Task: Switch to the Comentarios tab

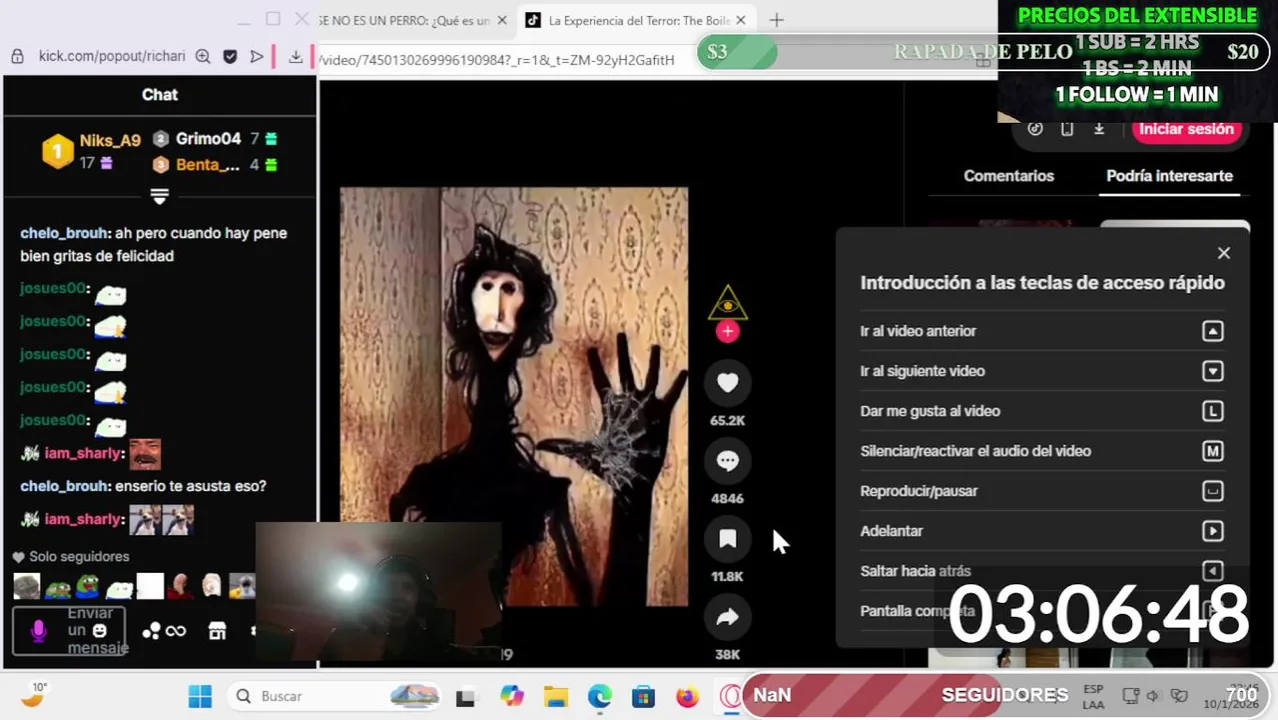Action: pos(1008,176)
